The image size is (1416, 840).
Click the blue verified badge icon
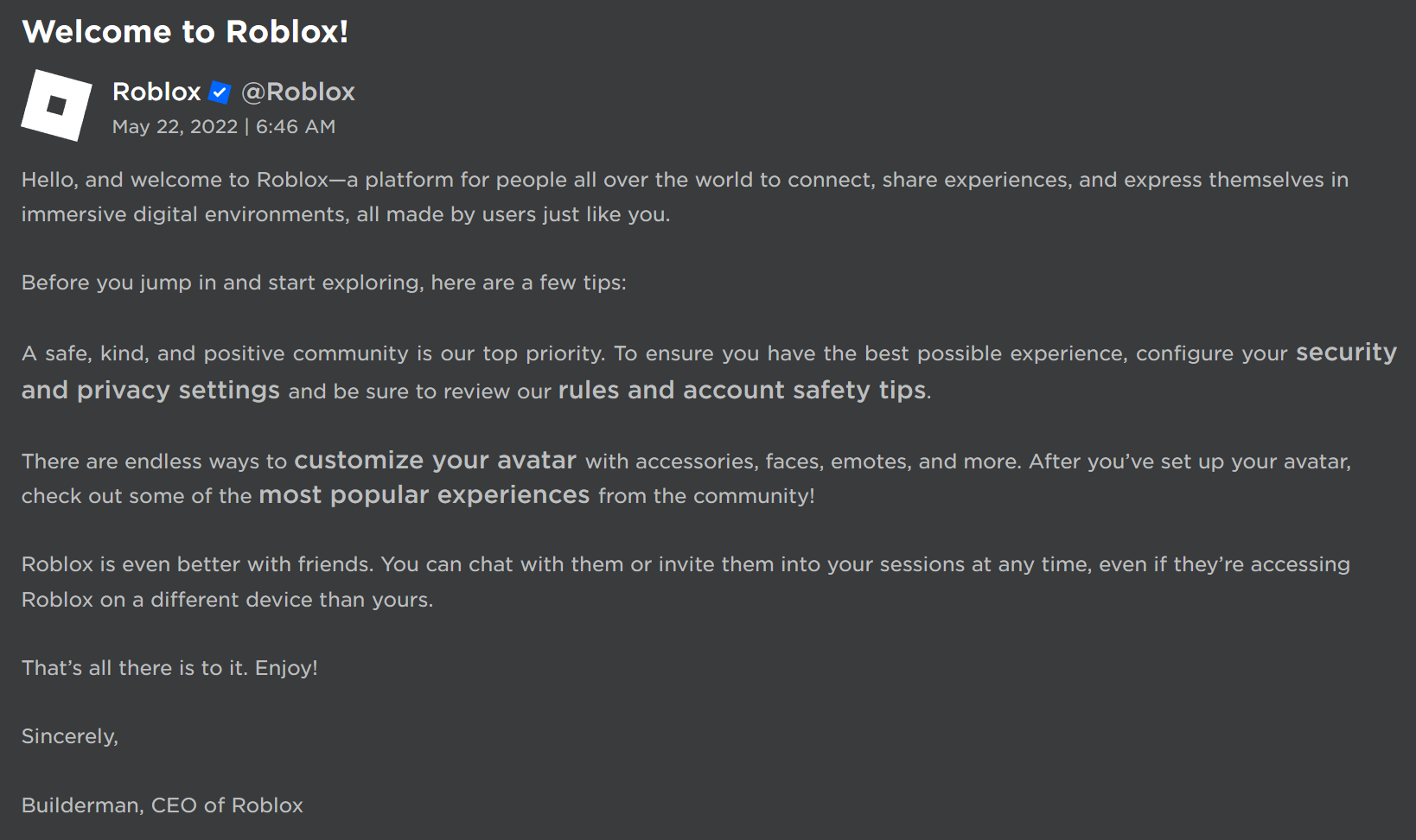[220, 92]
